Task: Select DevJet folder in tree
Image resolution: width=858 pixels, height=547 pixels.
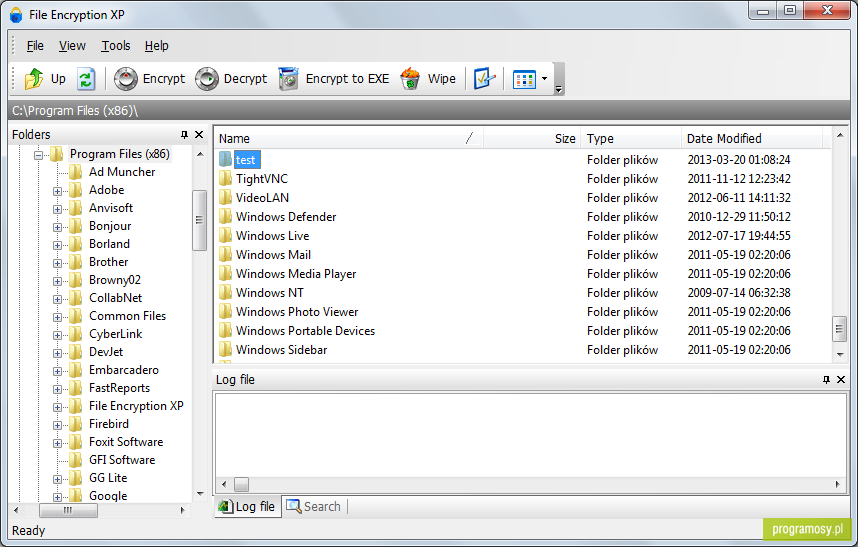Action: (x=106, y=352)
